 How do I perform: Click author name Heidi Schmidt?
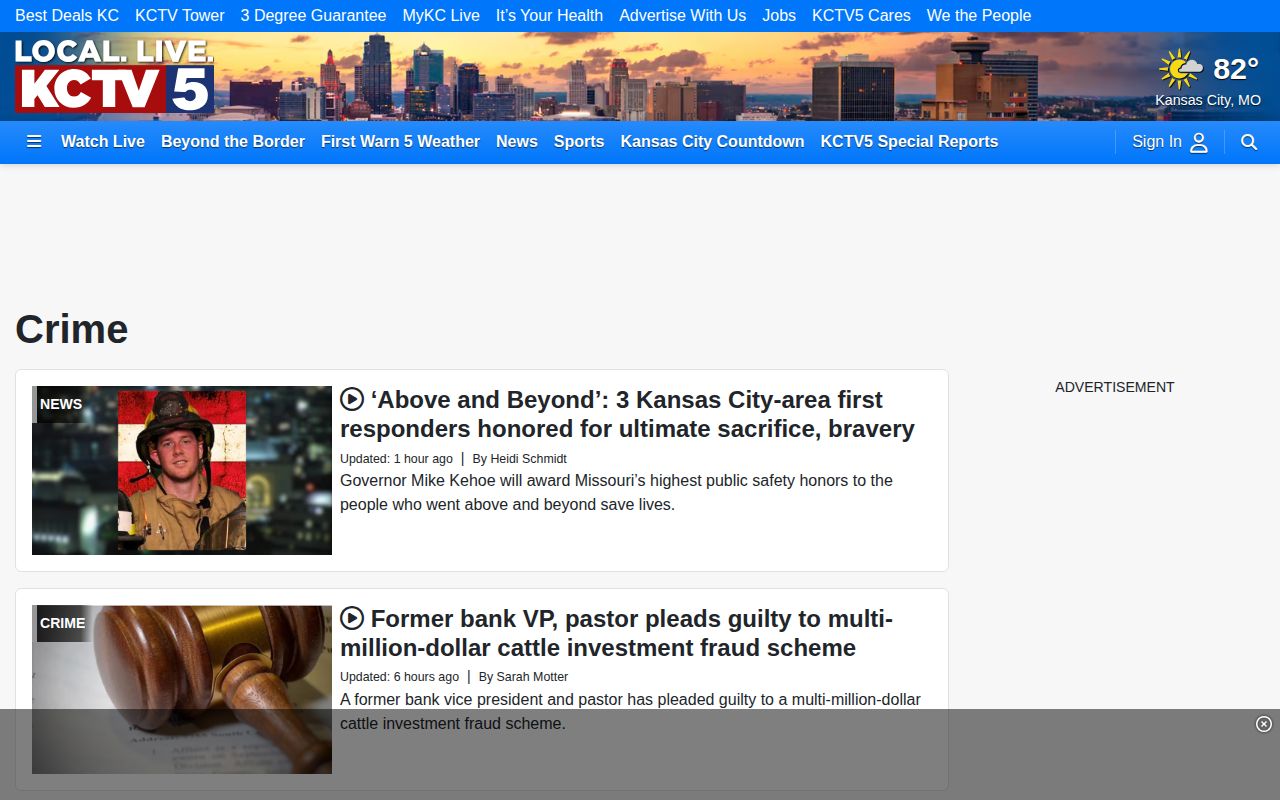(x=528, y=459)
